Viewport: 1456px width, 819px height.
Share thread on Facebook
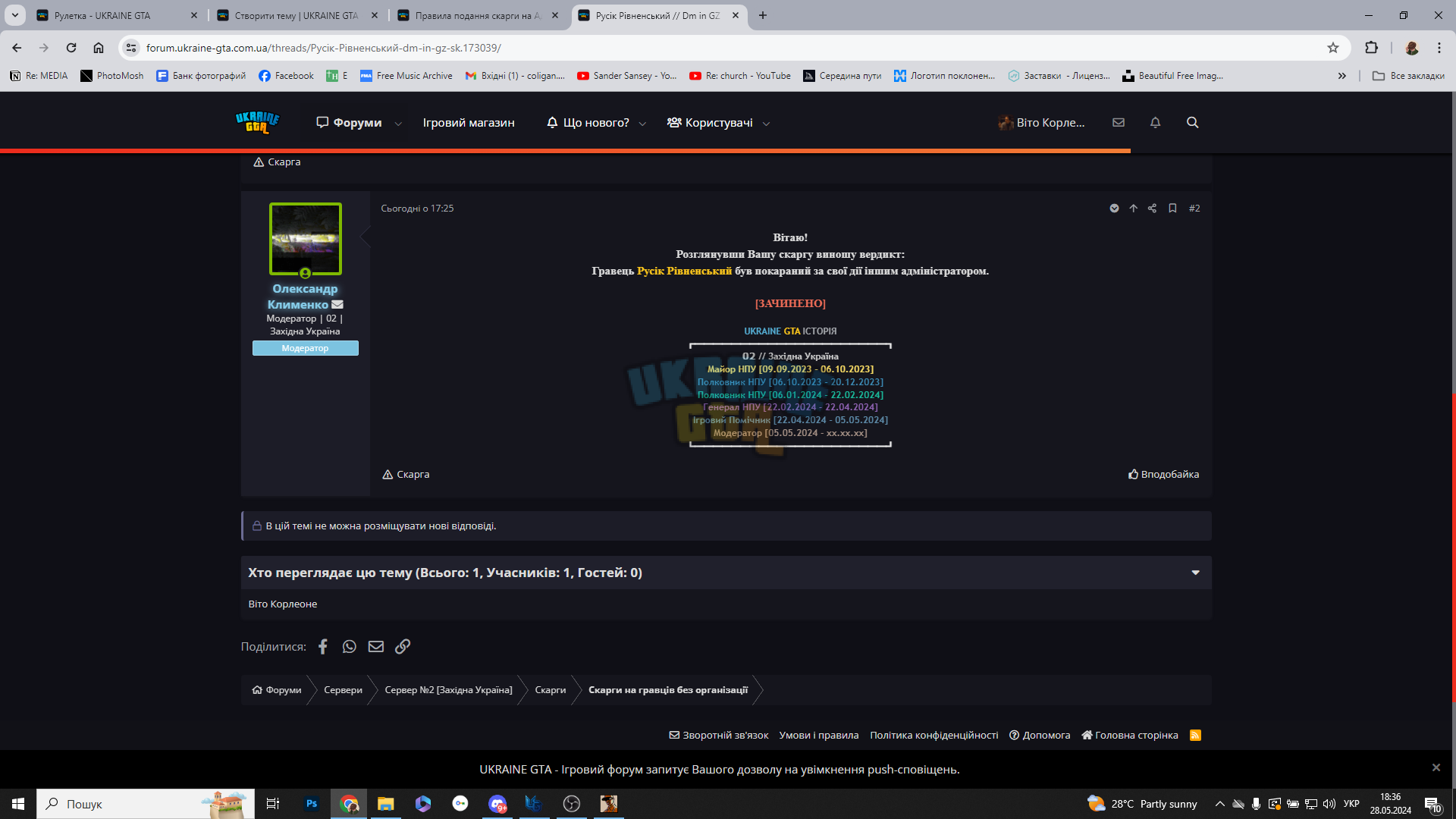coord(323,646)
